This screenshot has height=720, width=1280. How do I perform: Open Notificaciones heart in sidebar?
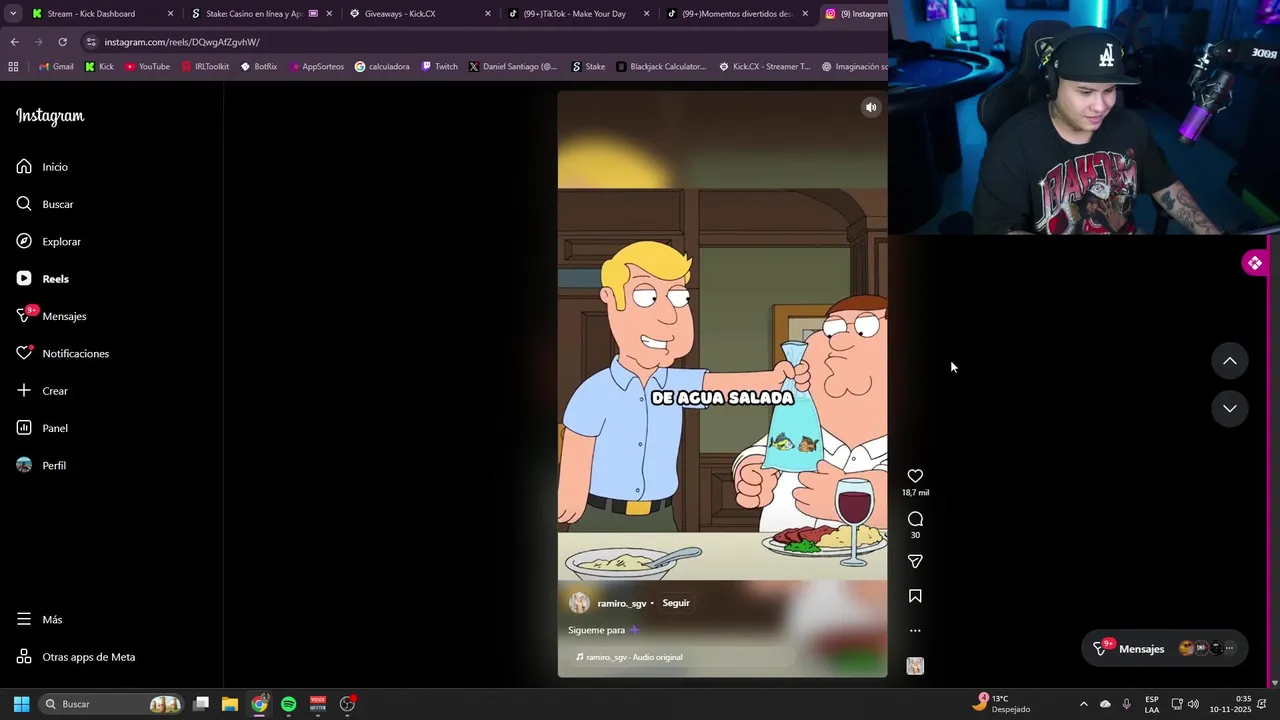point(62,353)
